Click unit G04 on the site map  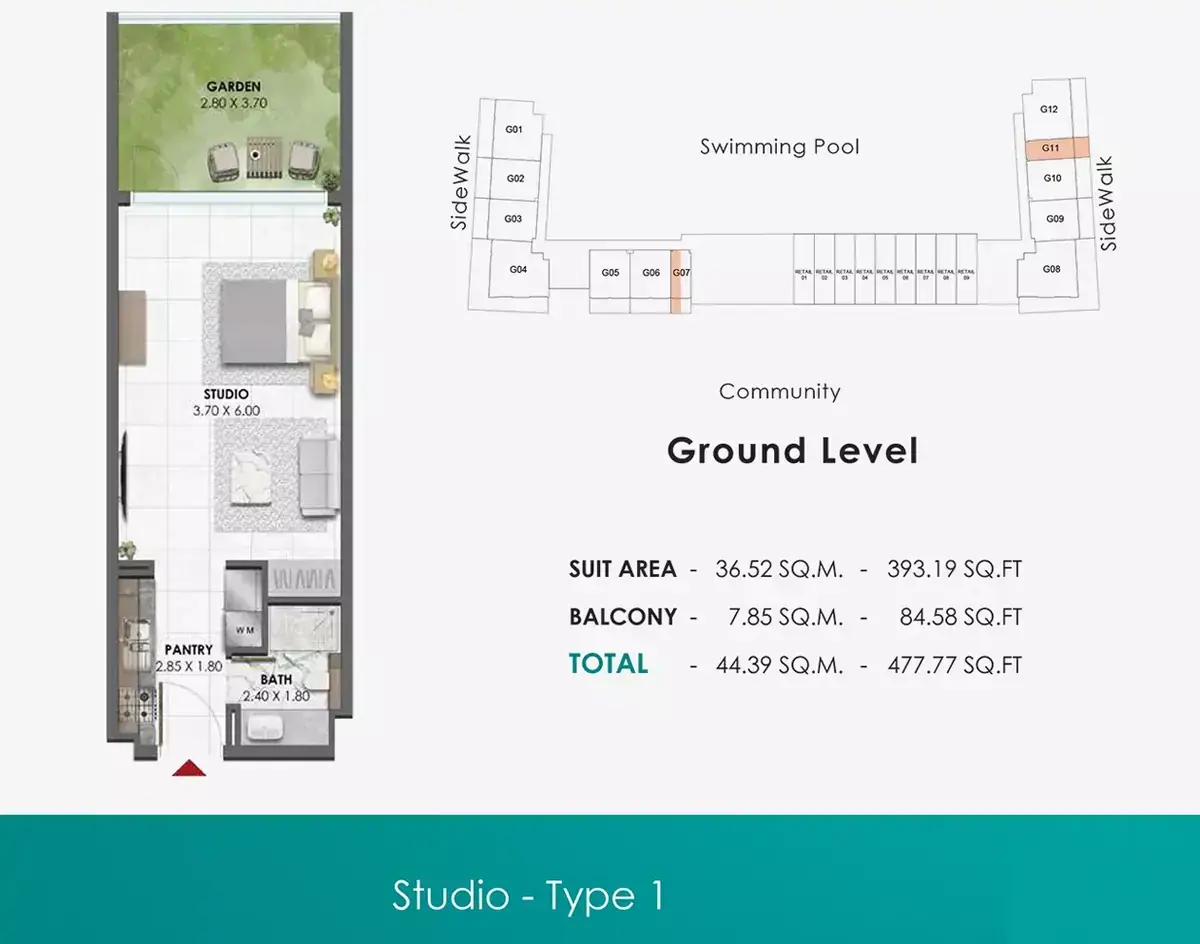tap(518, 269)
